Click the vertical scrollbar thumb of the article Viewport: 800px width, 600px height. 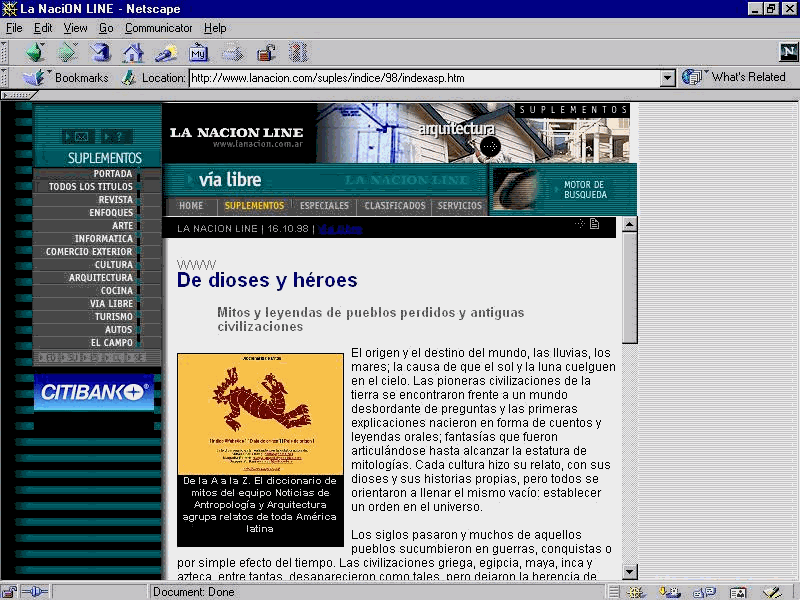(630, 288)
